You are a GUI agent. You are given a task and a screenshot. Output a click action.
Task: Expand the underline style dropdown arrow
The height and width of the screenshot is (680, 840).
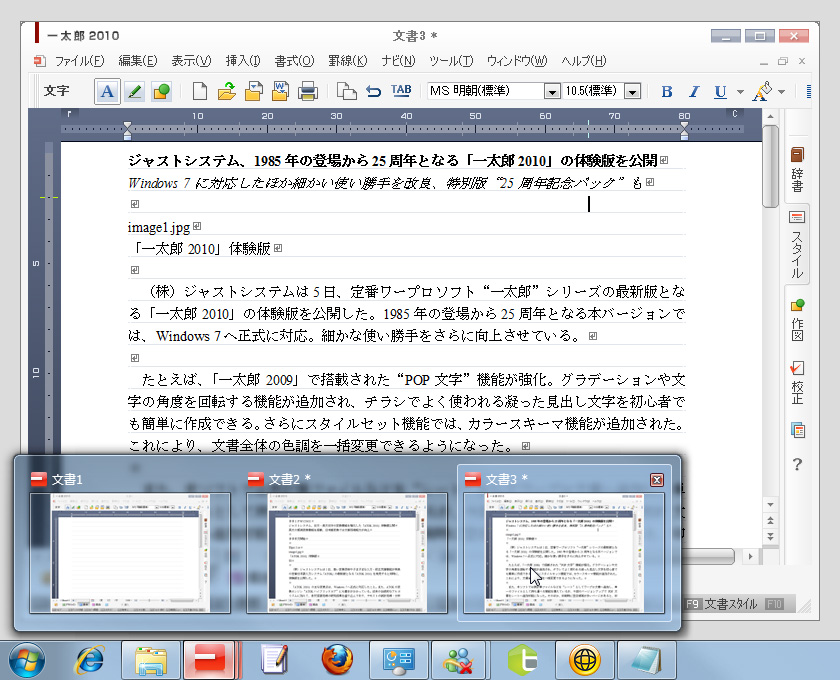click(740, 92)
